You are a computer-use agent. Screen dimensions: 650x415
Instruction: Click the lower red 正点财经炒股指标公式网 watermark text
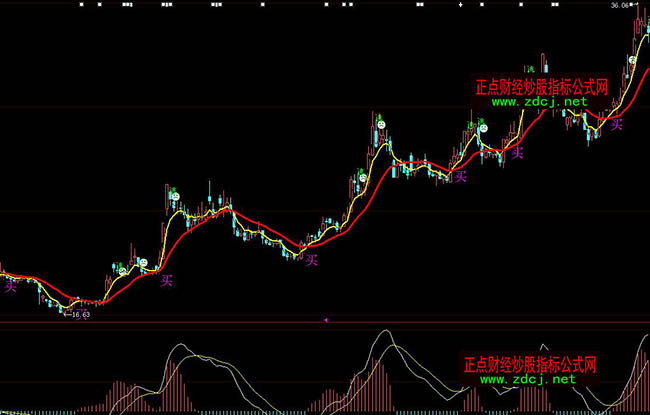tap(530, 364)
